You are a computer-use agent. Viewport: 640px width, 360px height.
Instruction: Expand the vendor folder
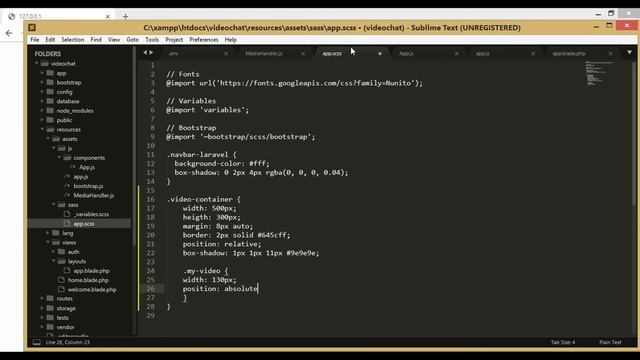42,327
